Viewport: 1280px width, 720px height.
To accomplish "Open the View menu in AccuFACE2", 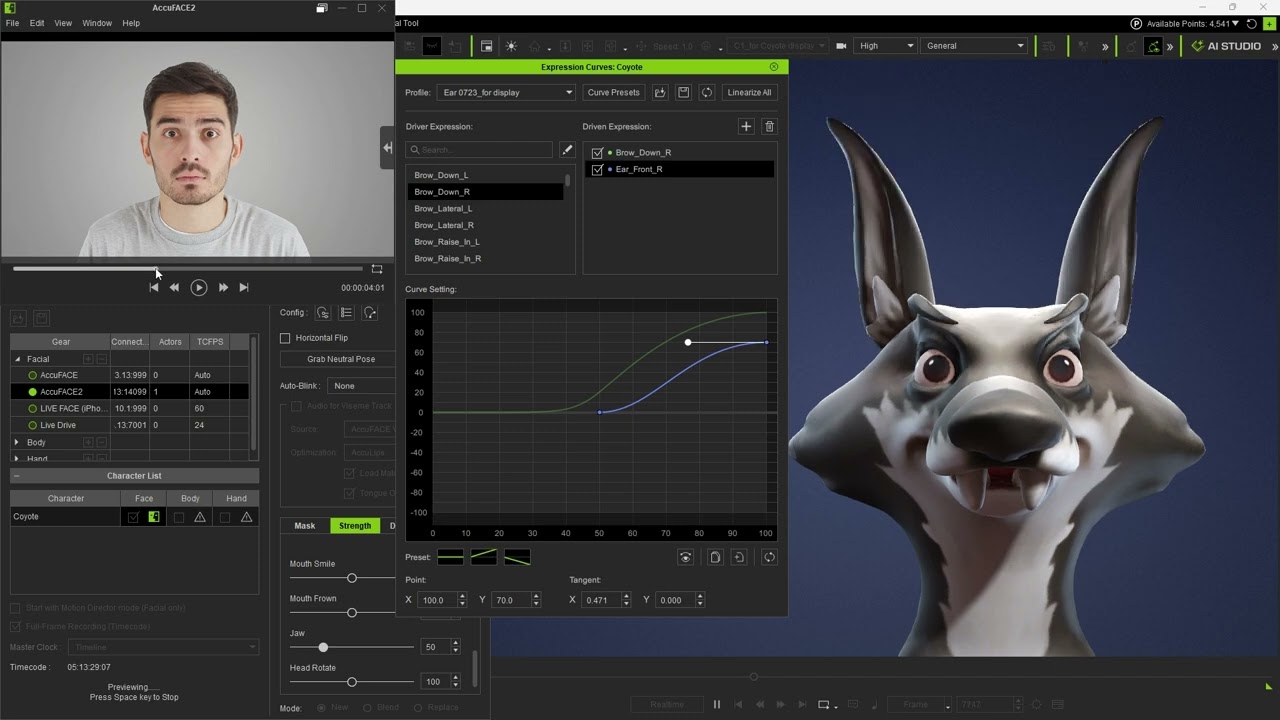I will tap(63, 23).
